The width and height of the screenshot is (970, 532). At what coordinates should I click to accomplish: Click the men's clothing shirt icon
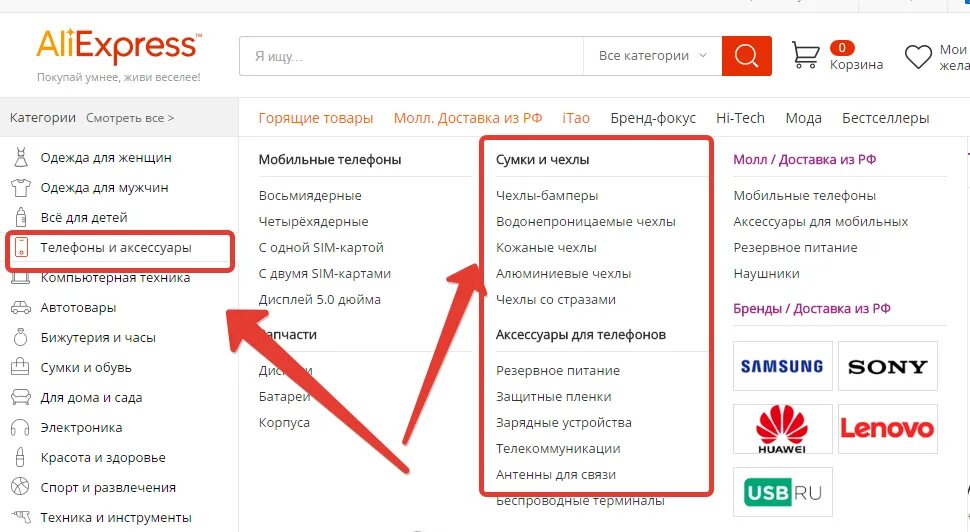point(21,187)
